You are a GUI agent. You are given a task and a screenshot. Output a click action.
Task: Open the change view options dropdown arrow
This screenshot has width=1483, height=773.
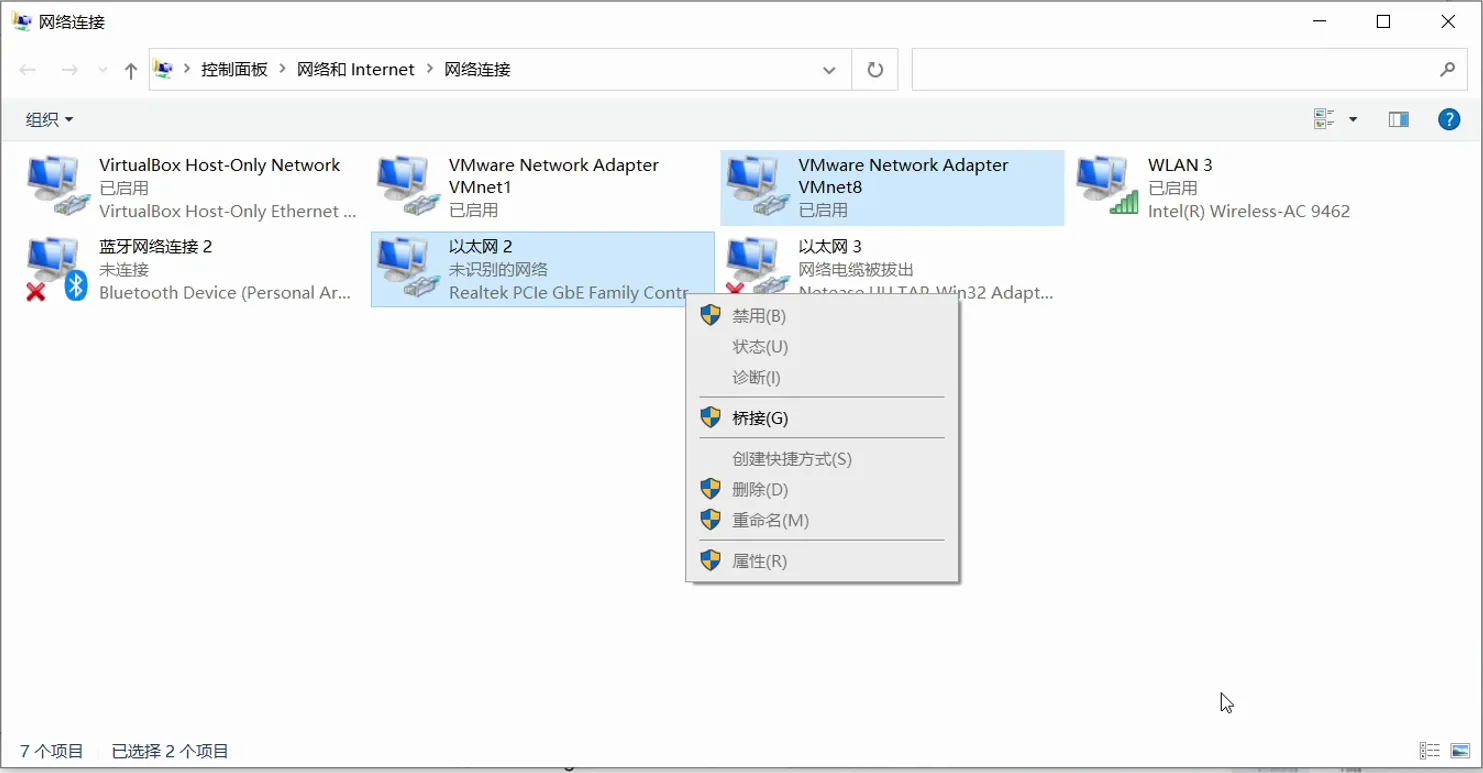point(1353,120)
